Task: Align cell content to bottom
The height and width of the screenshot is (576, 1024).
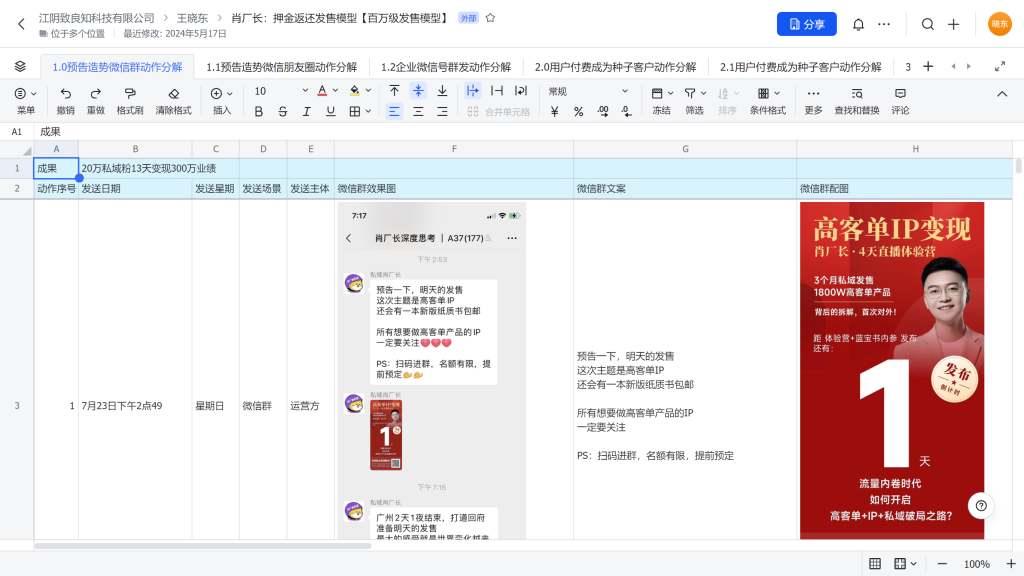Action: click(x=442, y=91)
